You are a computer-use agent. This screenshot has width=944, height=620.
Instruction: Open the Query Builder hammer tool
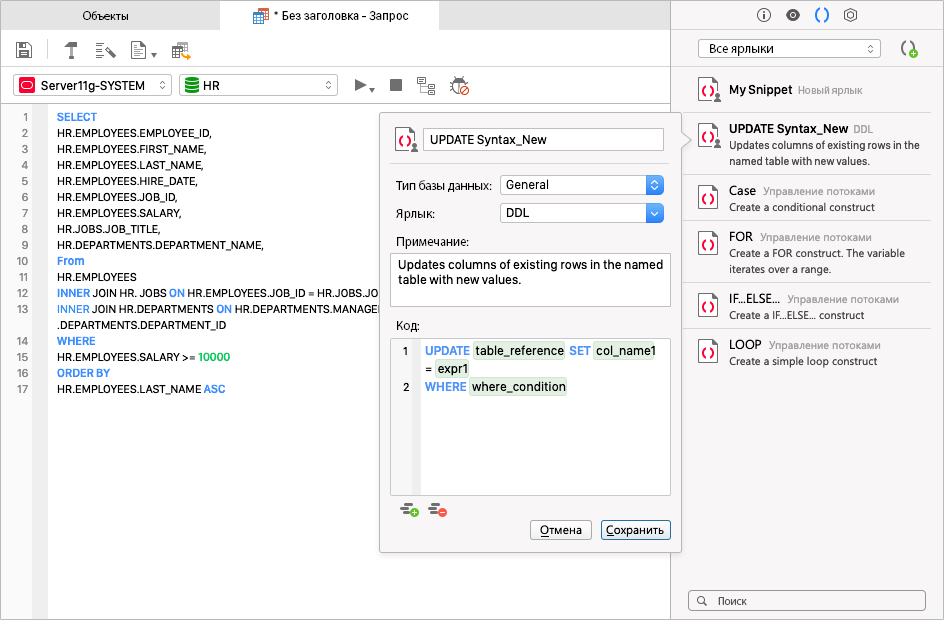[x=72, y=50]
